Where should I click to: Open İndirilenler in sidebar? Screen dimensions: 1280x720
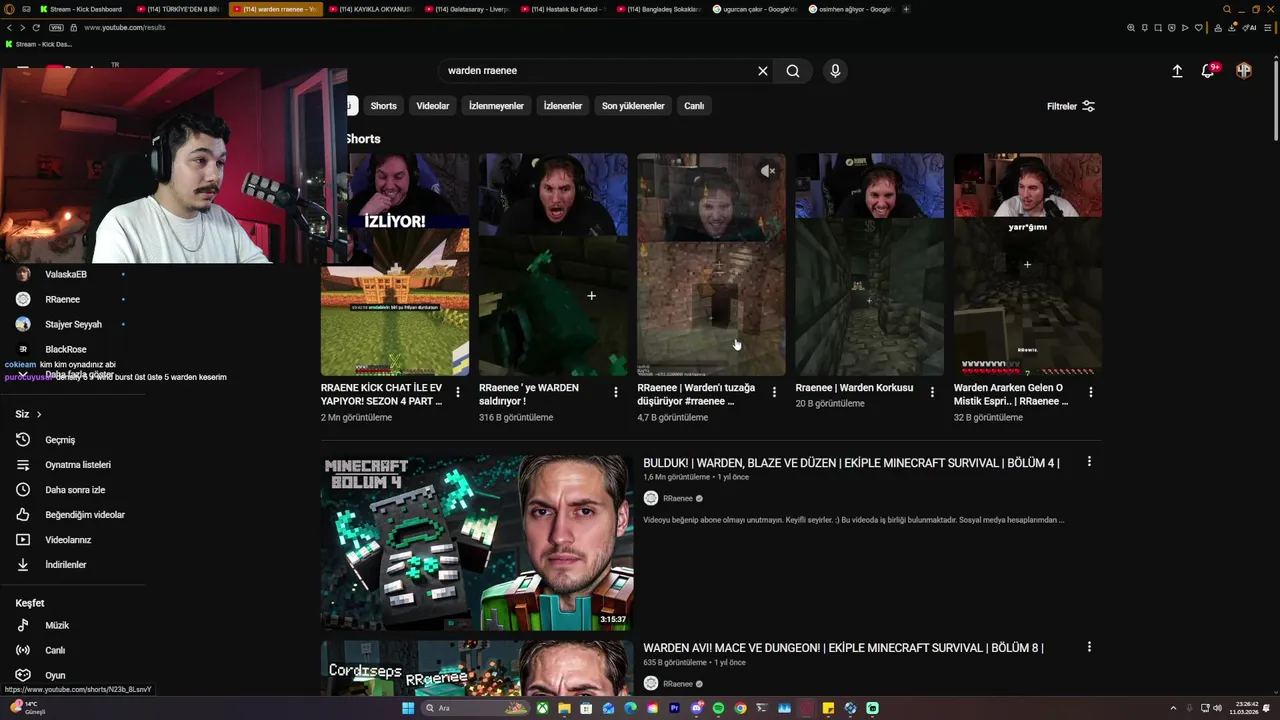click(66, 565)
